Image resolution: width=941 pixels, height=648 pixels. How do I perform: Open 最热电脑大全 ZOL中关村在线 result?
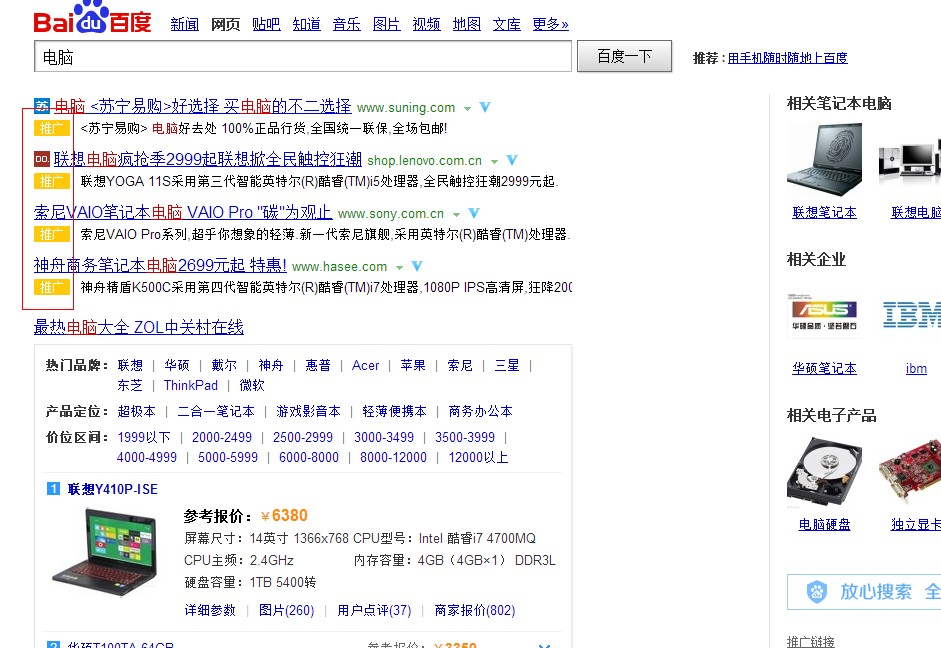[x=139, y=327]
